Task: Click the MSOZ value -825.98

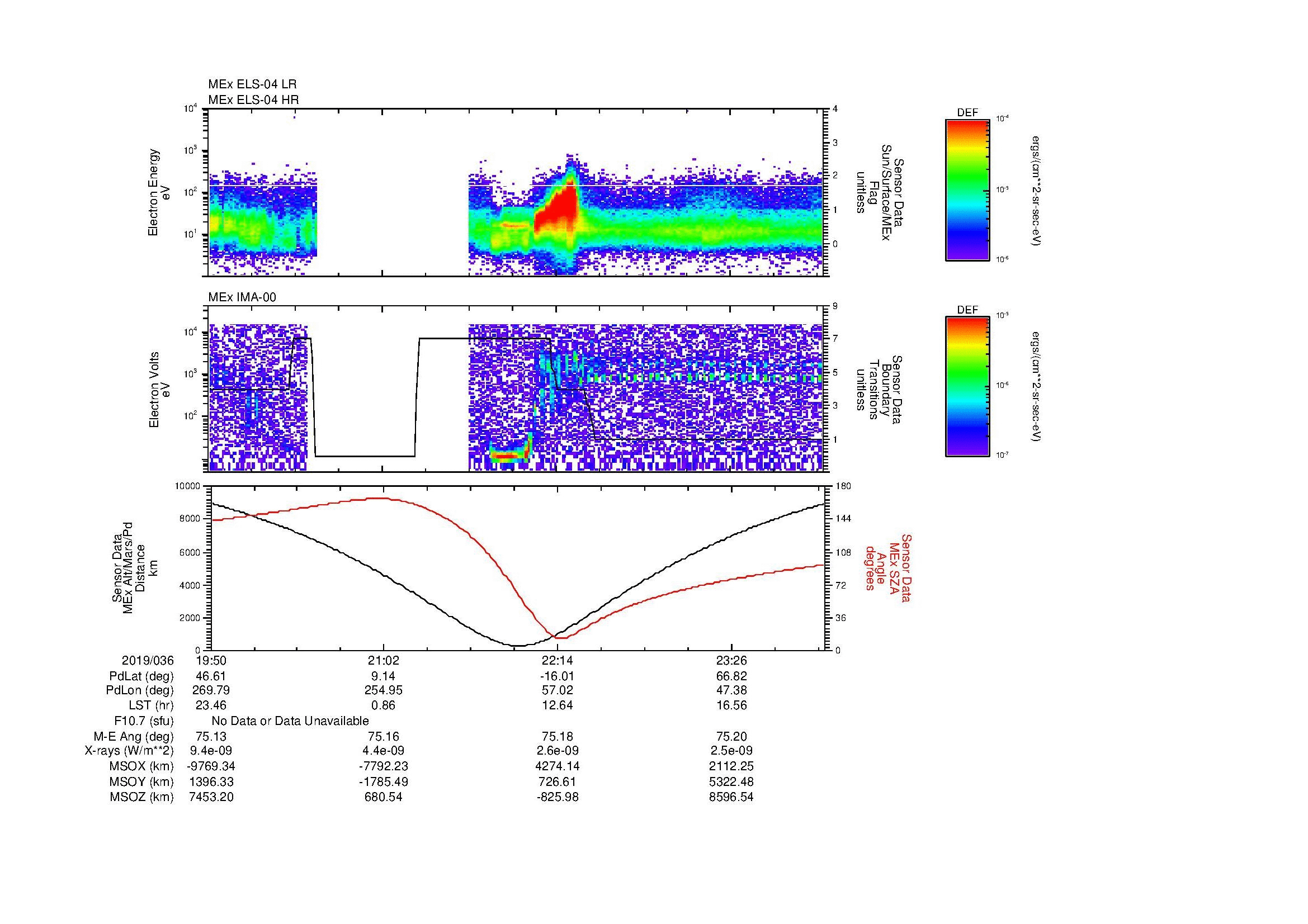Action: tap(557, 797)
